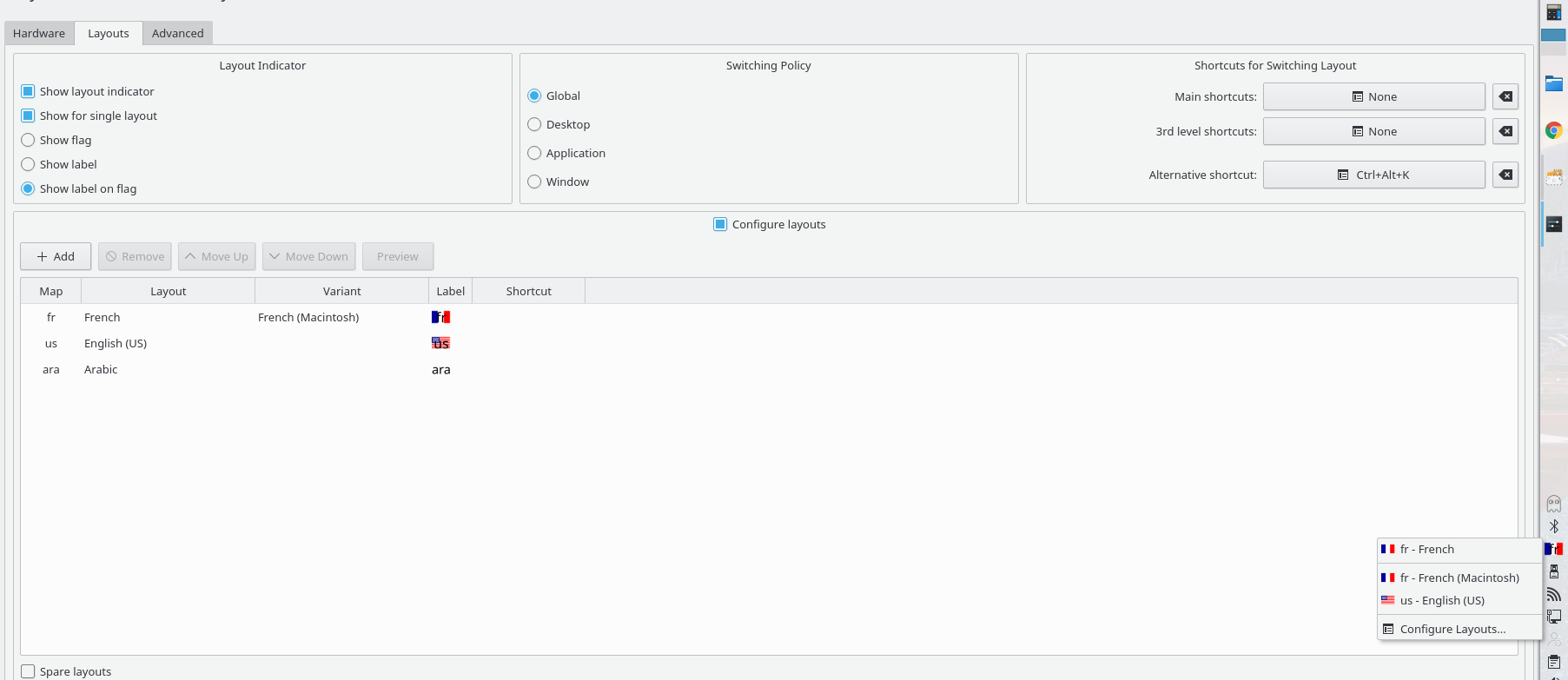Open the removable USB device tray icon
Image resolution: width=1568 pixels, height=680 pixels.
(1554, 571)
